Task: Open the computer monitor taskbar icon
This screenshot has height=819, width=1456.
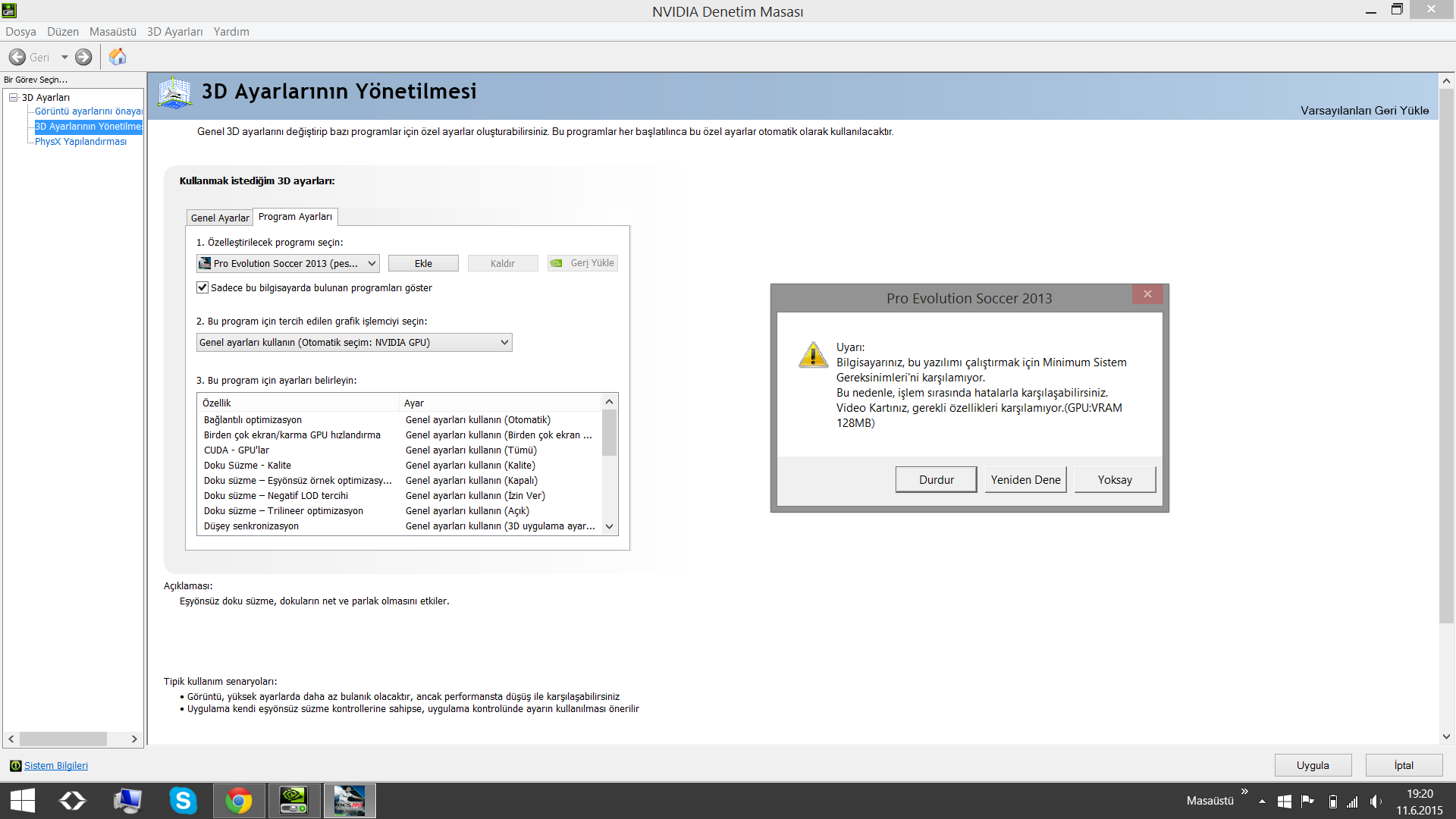Action: (x=127, y=801)
